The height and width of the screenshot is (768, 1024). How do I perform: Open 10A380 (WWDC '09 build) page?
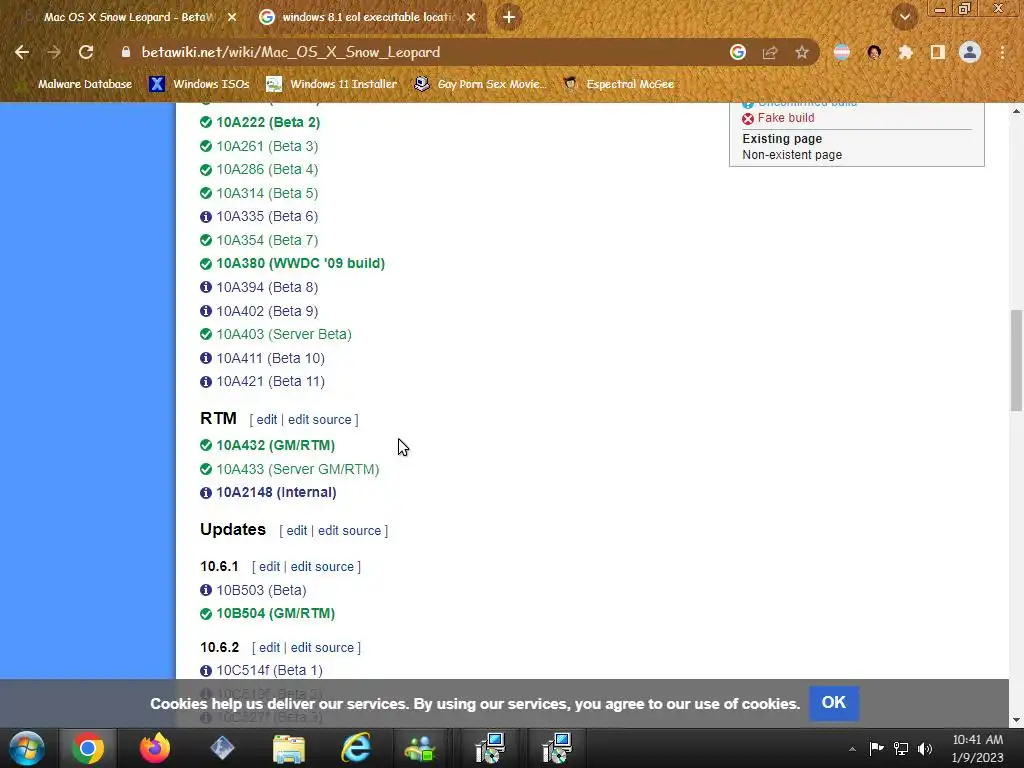click(300, 263)
